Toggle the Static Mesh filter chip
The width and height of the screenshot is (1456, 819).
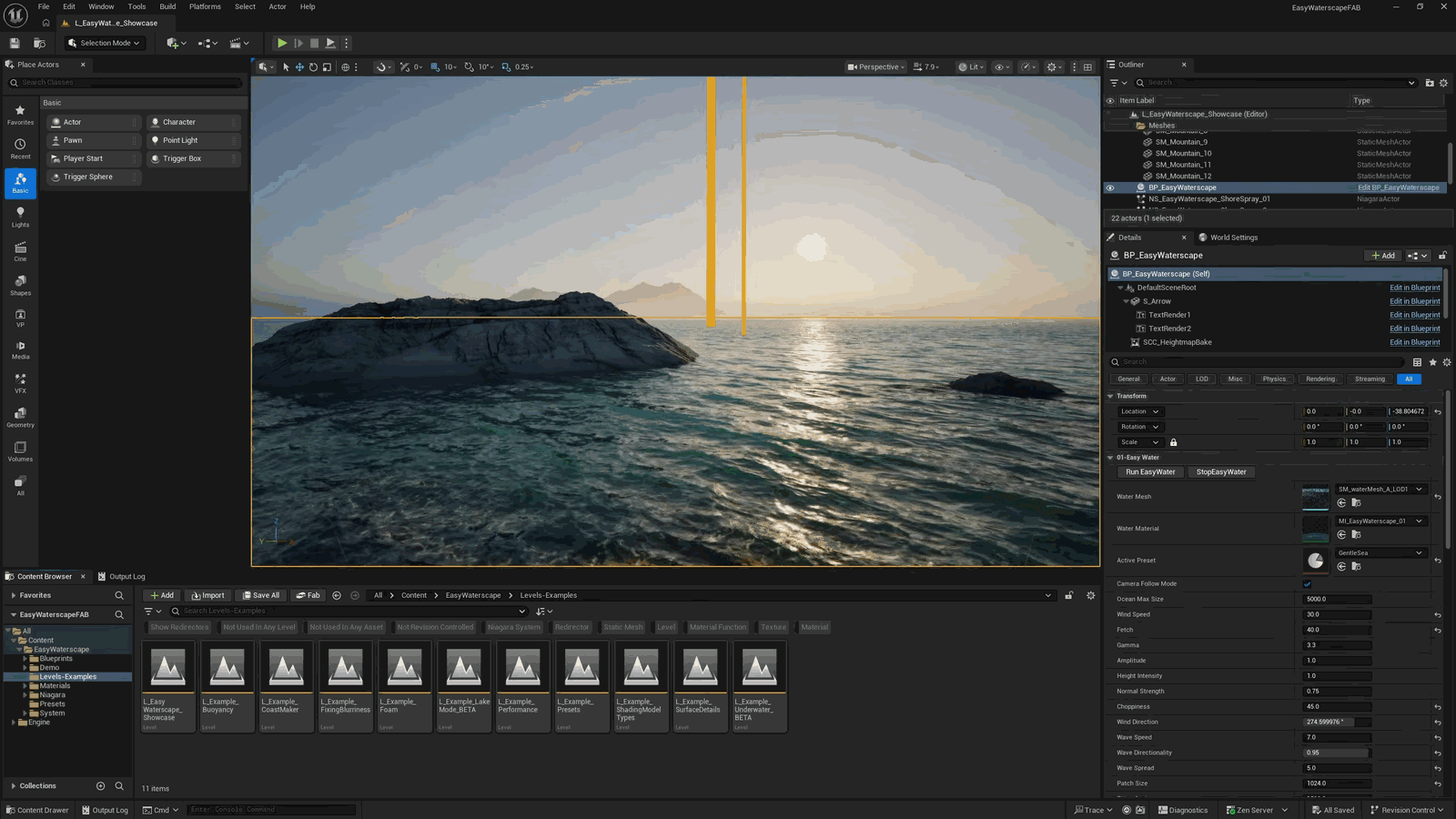[x=623, y=627]
